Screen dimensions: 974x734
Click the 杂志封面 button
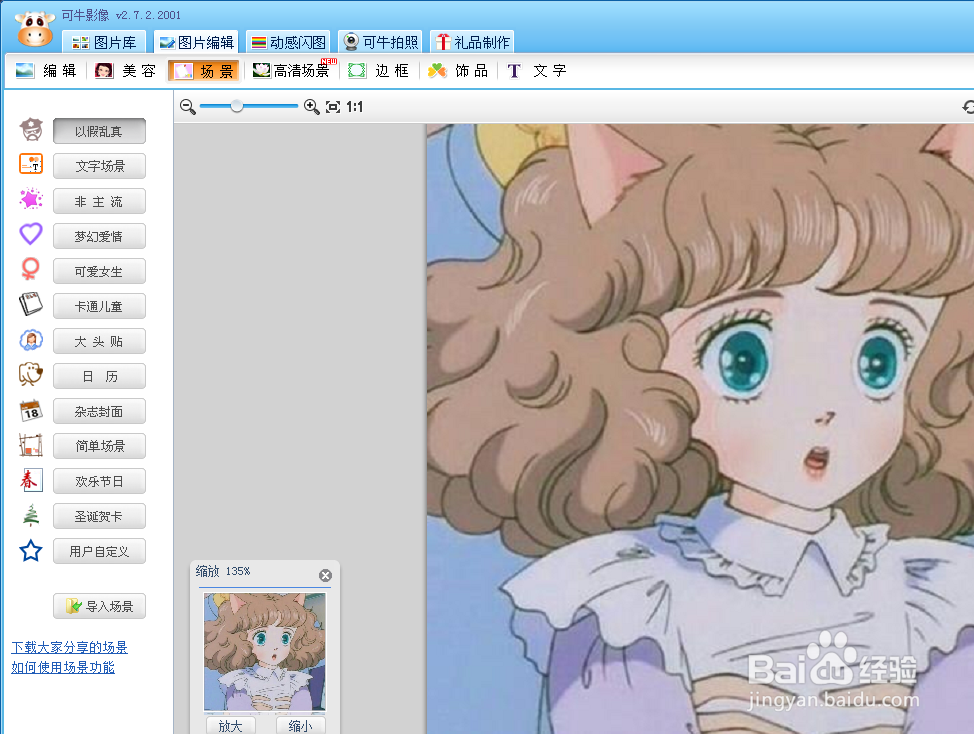(x=99, y=411)
